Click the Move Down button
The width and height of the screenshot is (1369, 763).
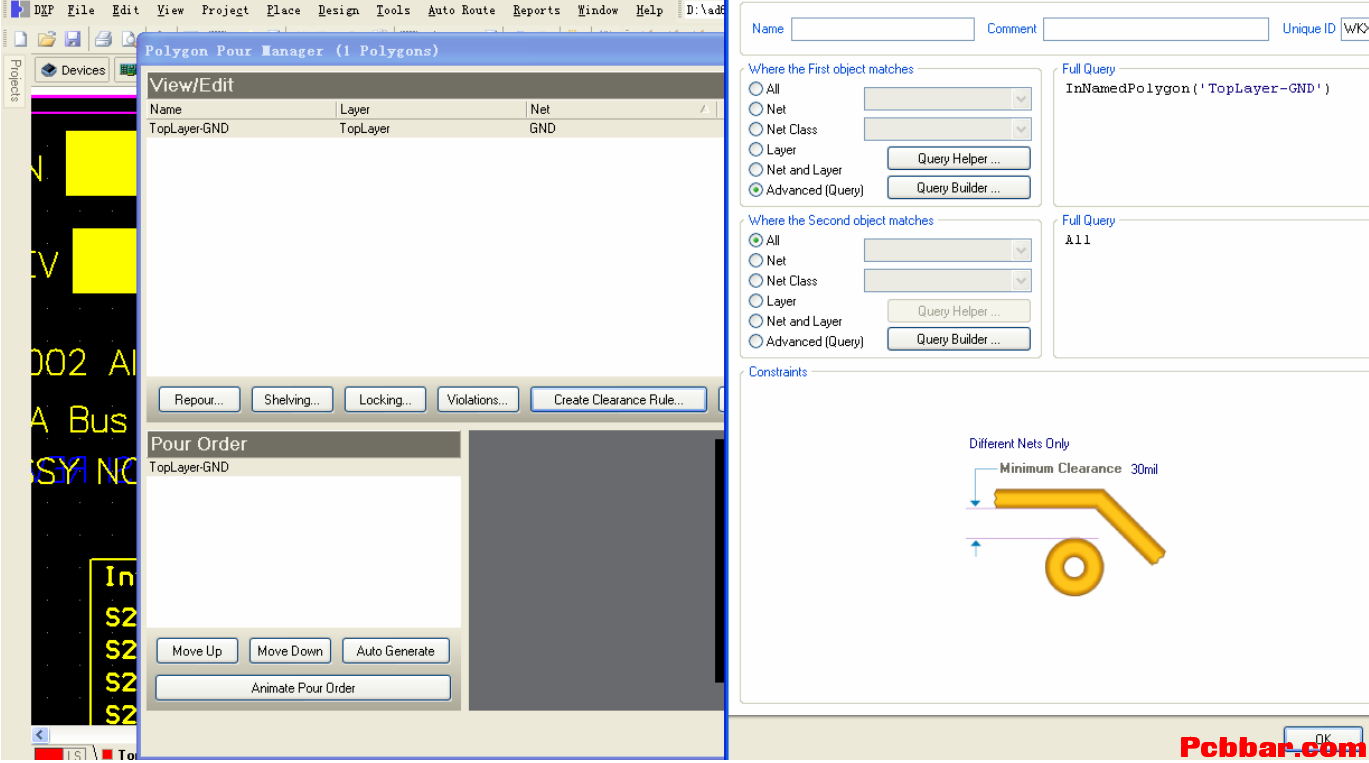290,651
